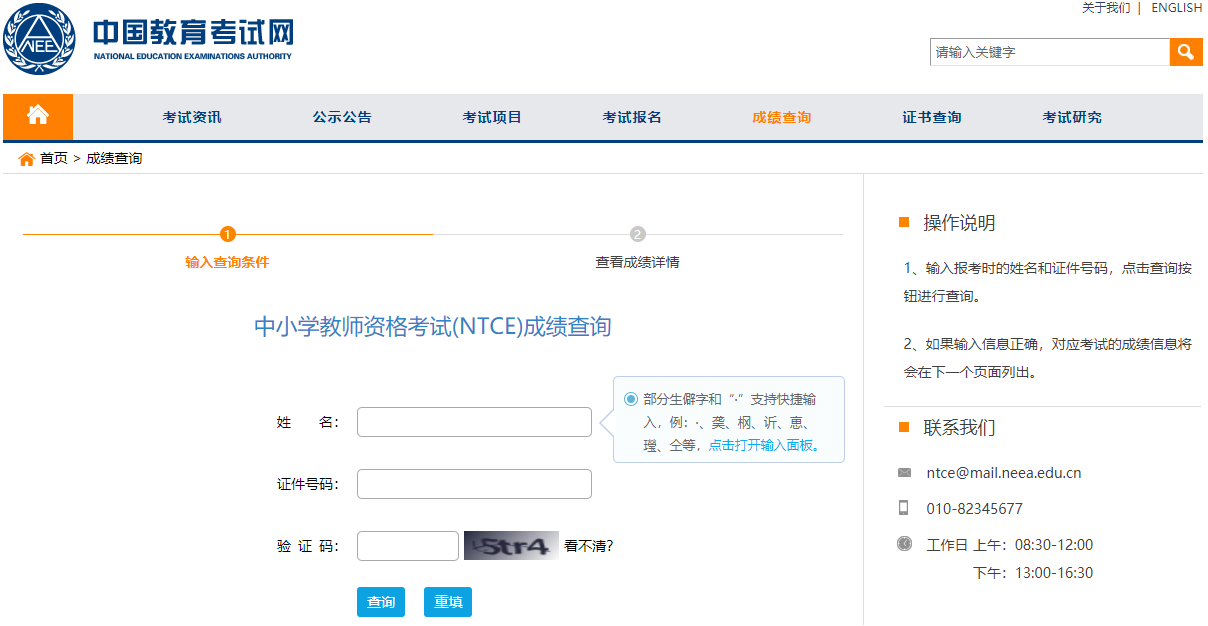Click the small house icon in breadcrumb
This screenshot has height=626, width=1208.
tap(27, 159)
